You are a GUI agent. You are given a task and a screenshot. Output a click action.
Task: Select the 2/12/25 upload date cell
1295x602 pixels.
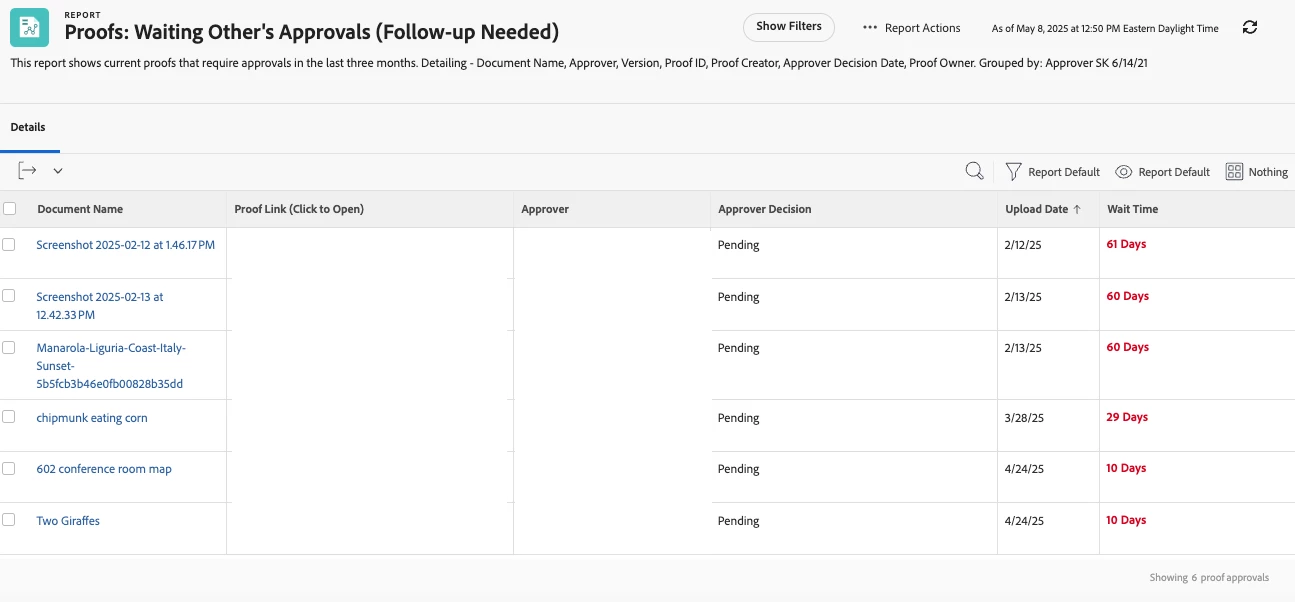tap(1023, 245)
